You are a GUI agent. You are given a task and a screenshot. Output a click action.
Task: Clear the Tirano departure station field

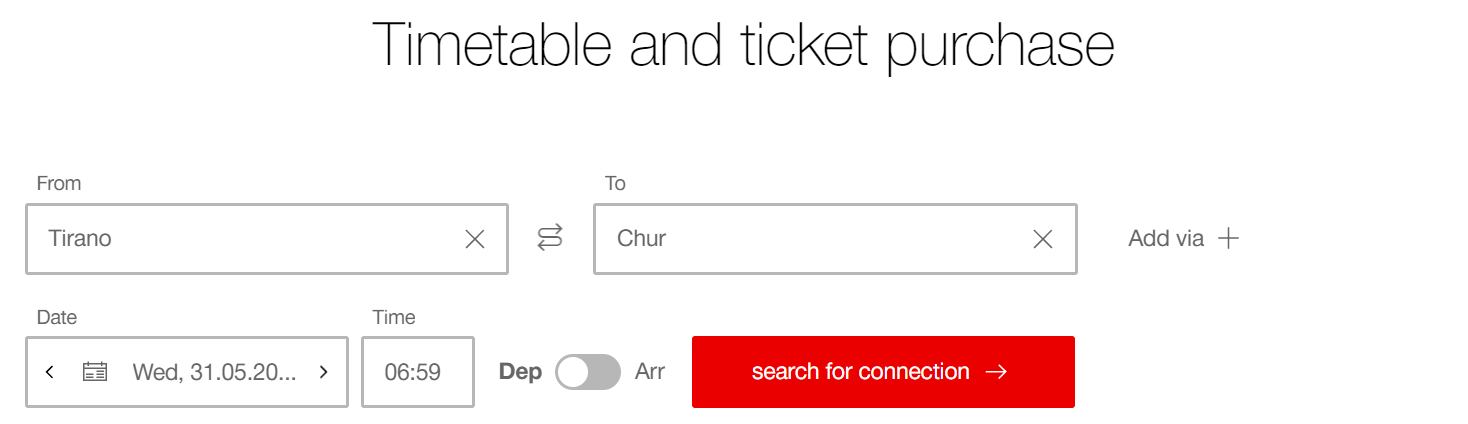(475, 239)
